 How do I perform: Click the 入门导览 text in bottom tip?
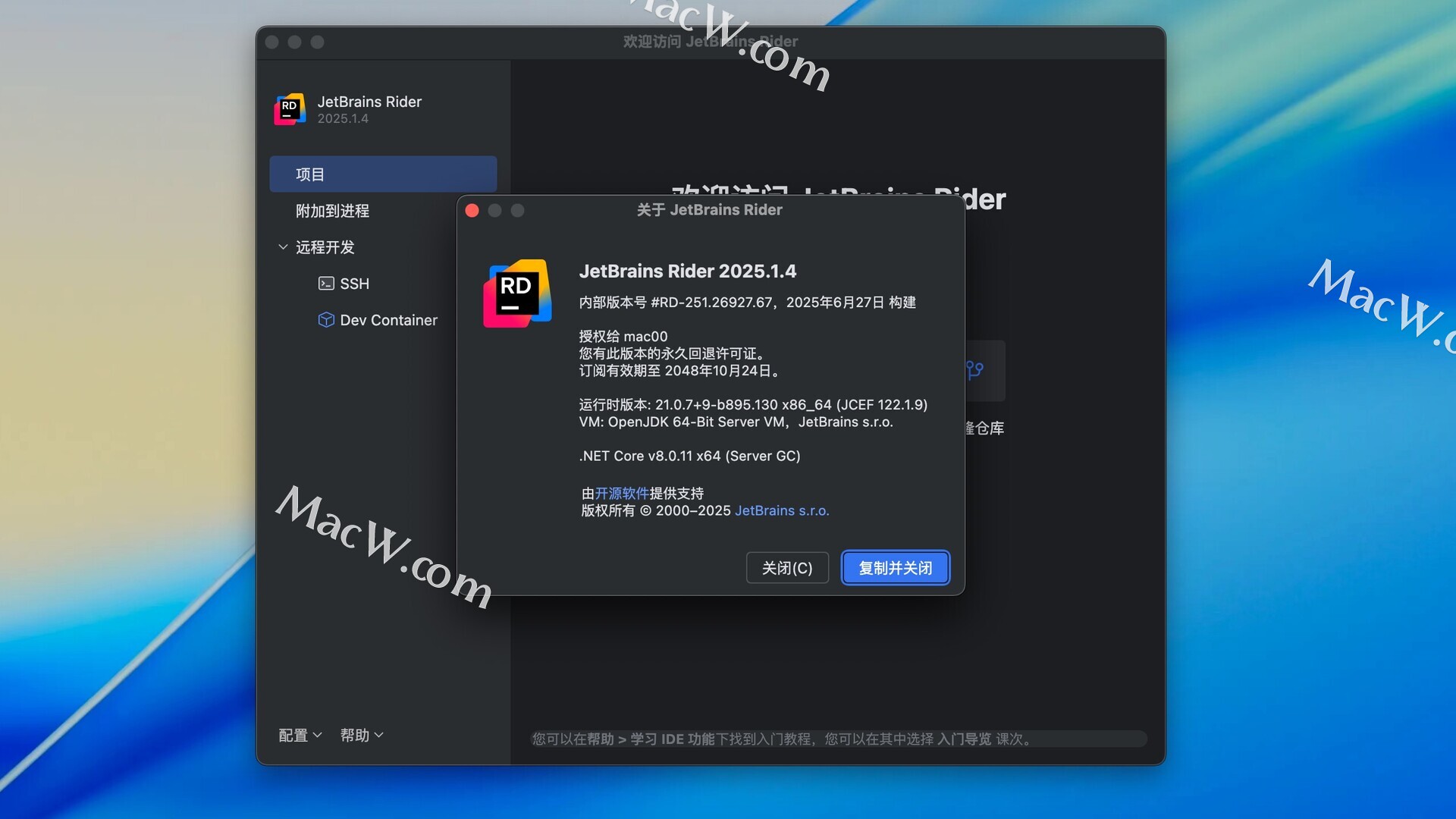(964, 739)
